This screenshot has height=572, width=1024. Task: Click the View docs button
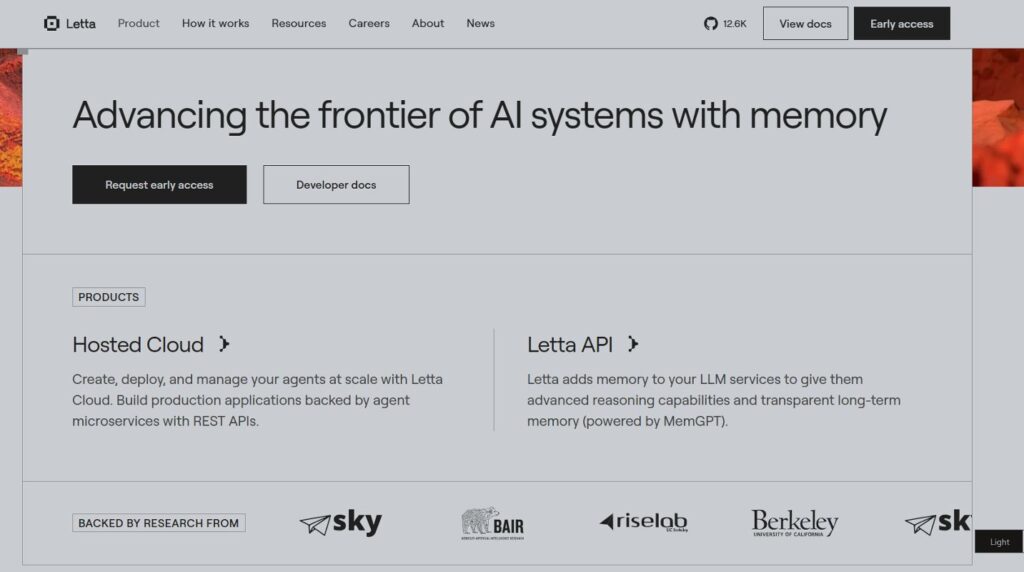point(805,24)
